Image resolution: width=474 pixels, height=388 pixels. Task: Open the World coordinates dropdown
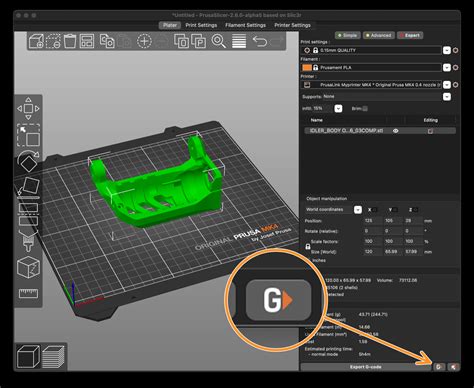coord(358,210)
